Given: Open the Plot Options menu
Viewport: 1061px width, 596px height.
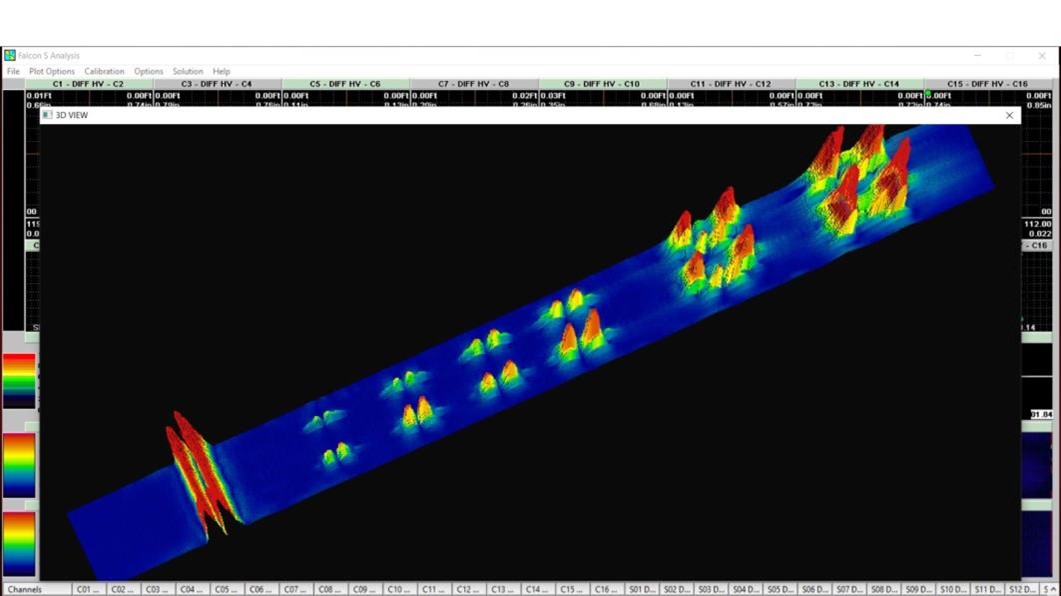Looking at the screenshot, I should [x=52, y=72].
